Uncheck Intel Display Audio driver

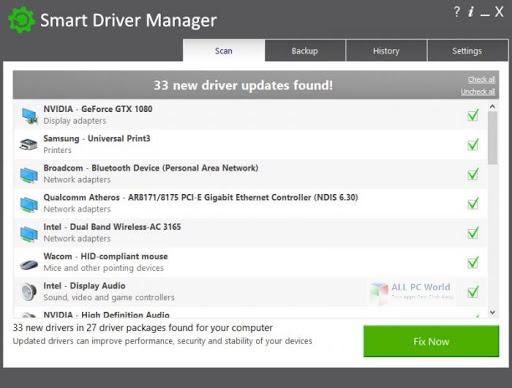coord(473,291)
